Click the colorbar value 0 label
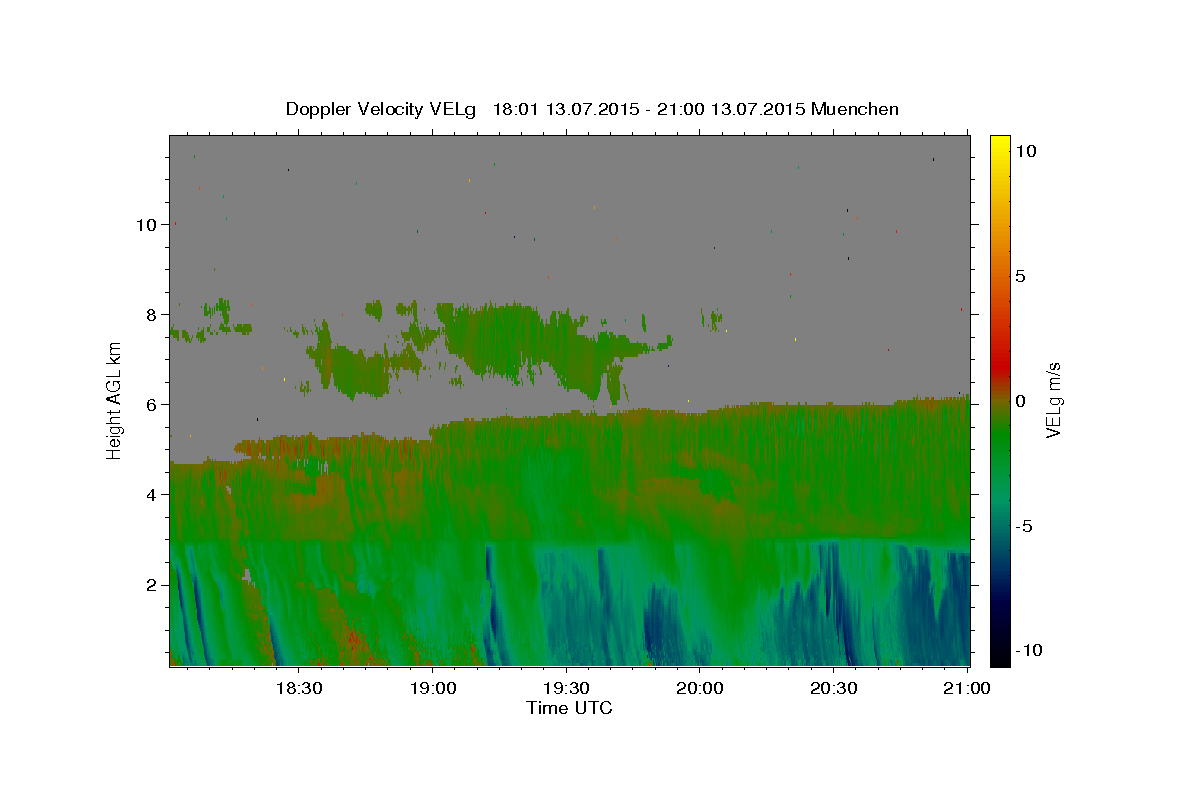This screenshot has height=800, width=1200. 1020,401
